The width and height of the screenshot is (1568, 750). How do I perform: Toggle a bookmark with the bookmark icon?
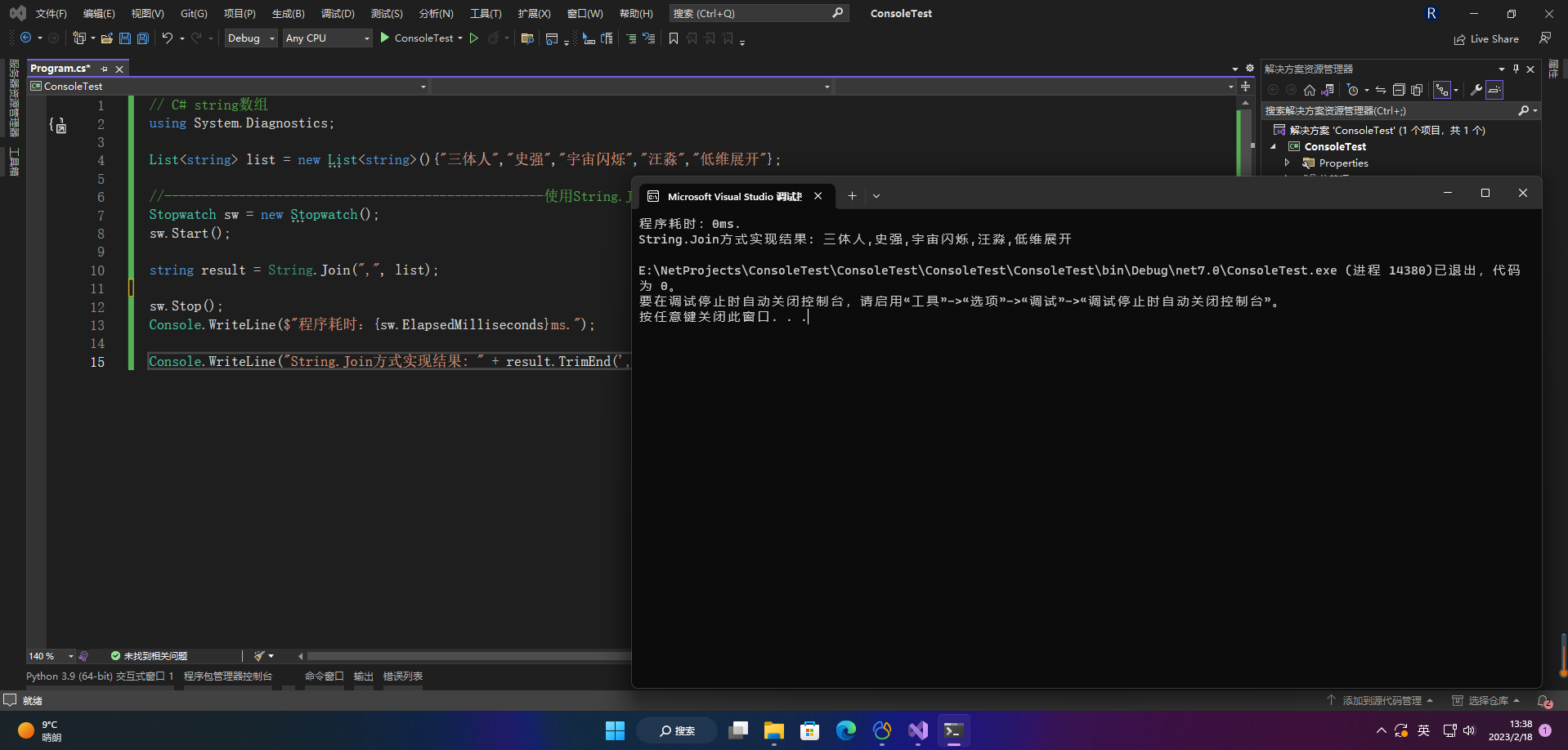(674, 38)
